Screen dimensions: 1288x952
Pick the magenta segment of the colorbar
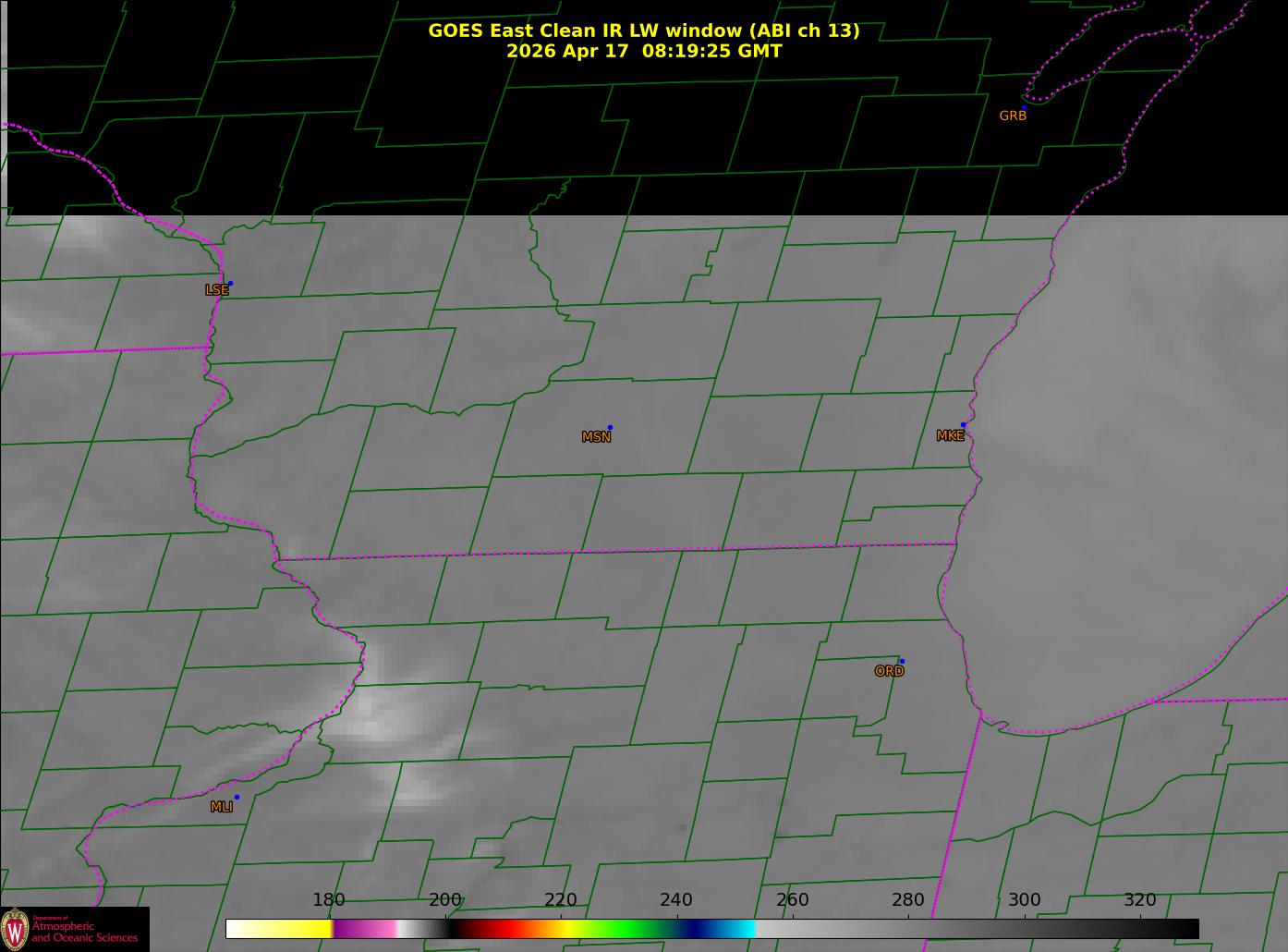click(364, 928)
